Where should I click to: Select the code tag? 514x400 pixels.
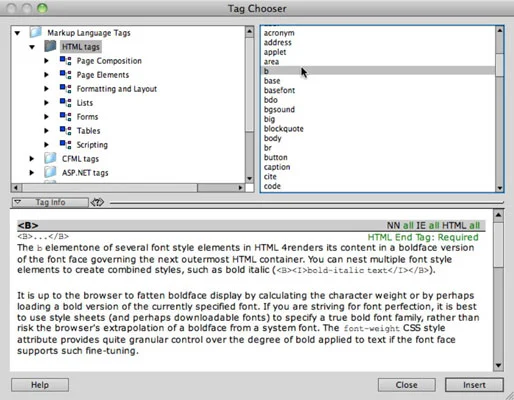pyautogui.click(x=272, y=186)
